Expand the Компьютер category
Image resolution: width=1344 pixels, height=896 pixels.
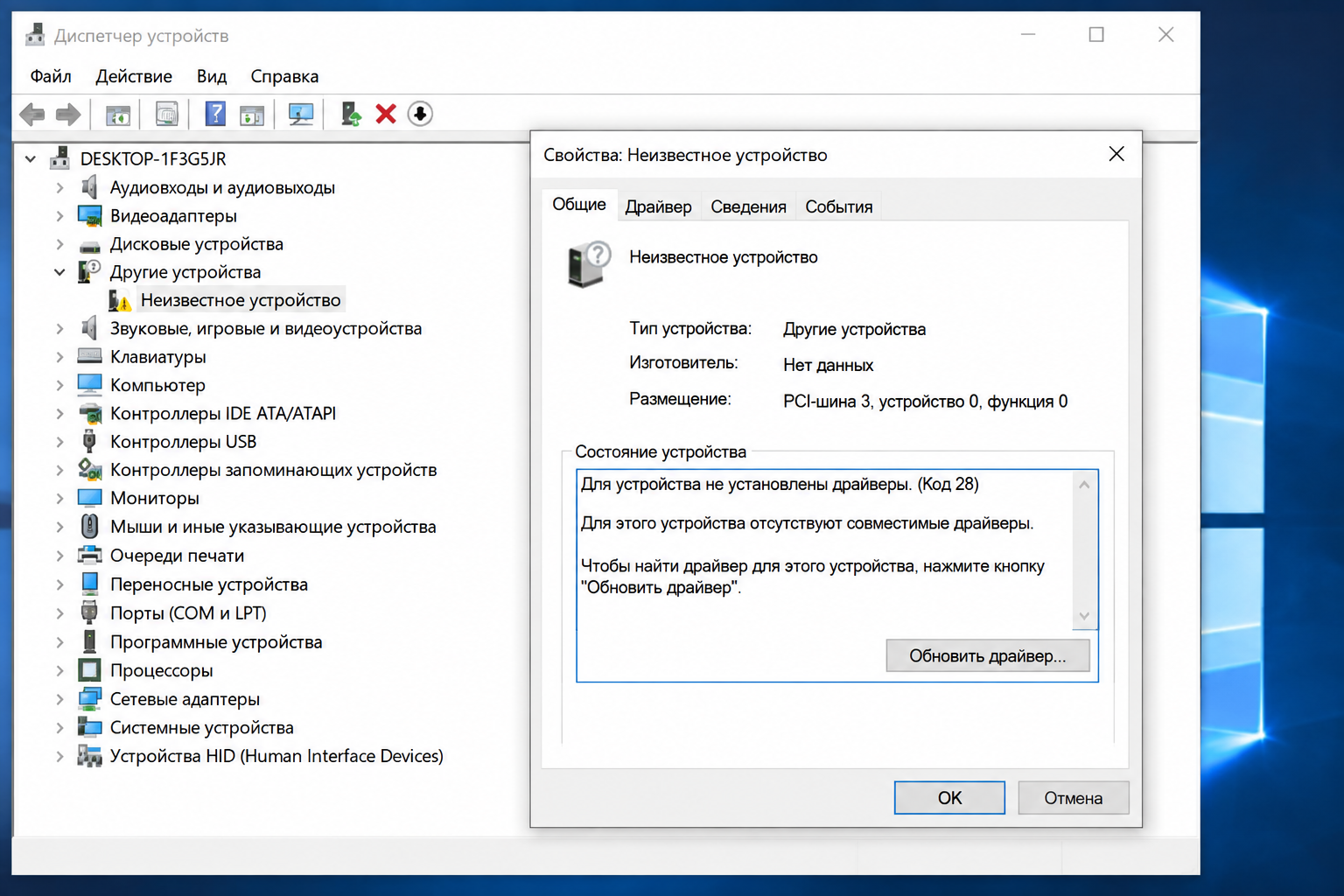59,385
